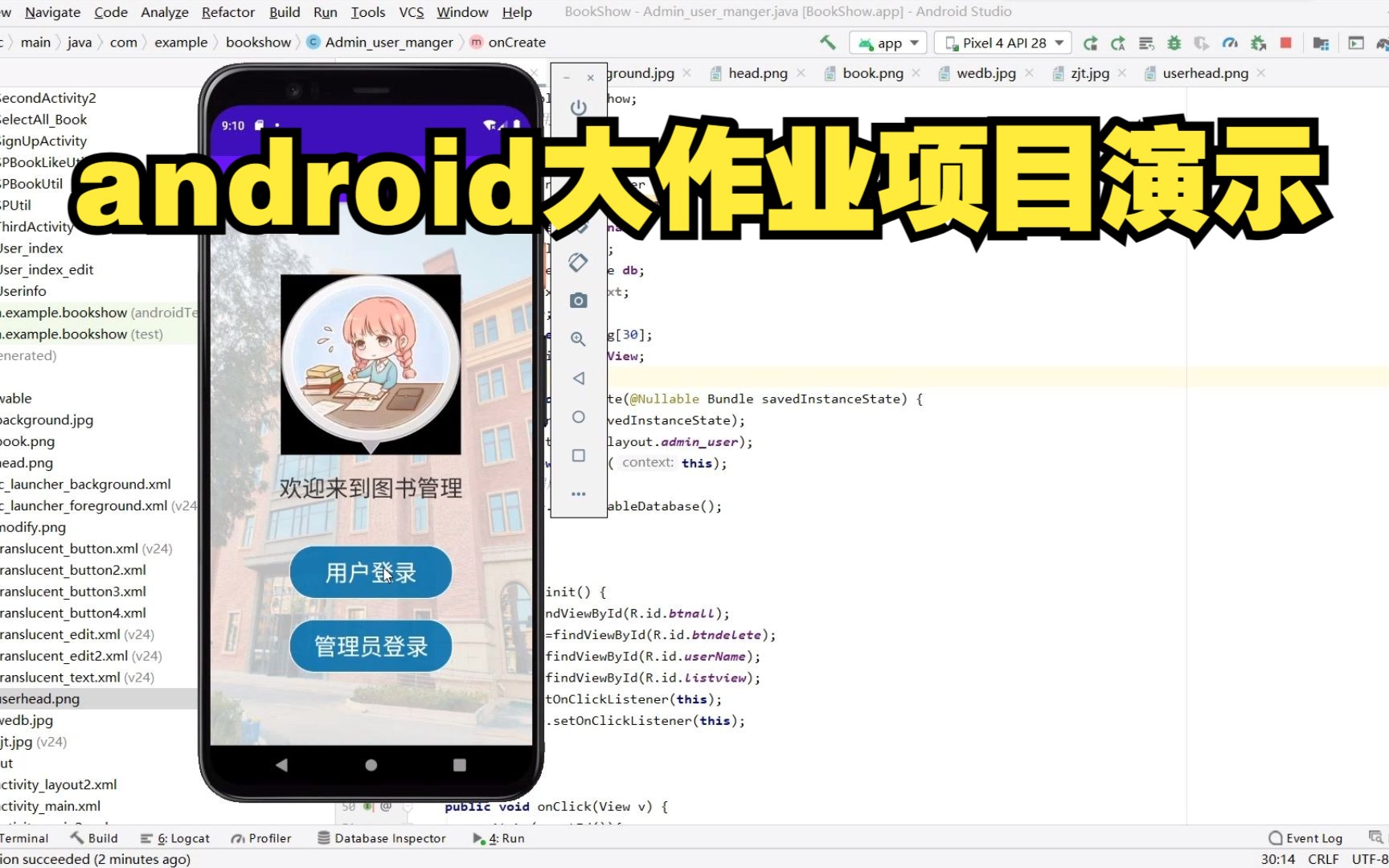Take emulator screenshot with camera icon

pos(578,301)
